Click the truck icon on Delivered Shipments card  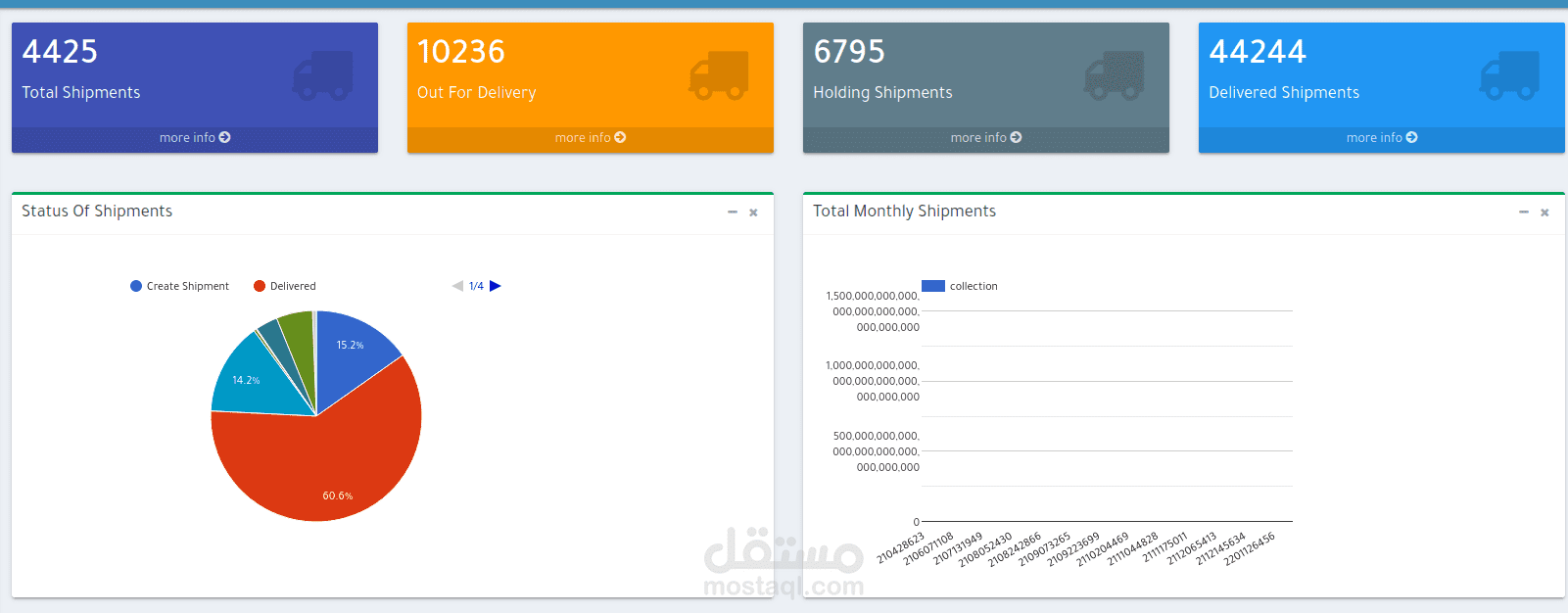coord(1509,75)
